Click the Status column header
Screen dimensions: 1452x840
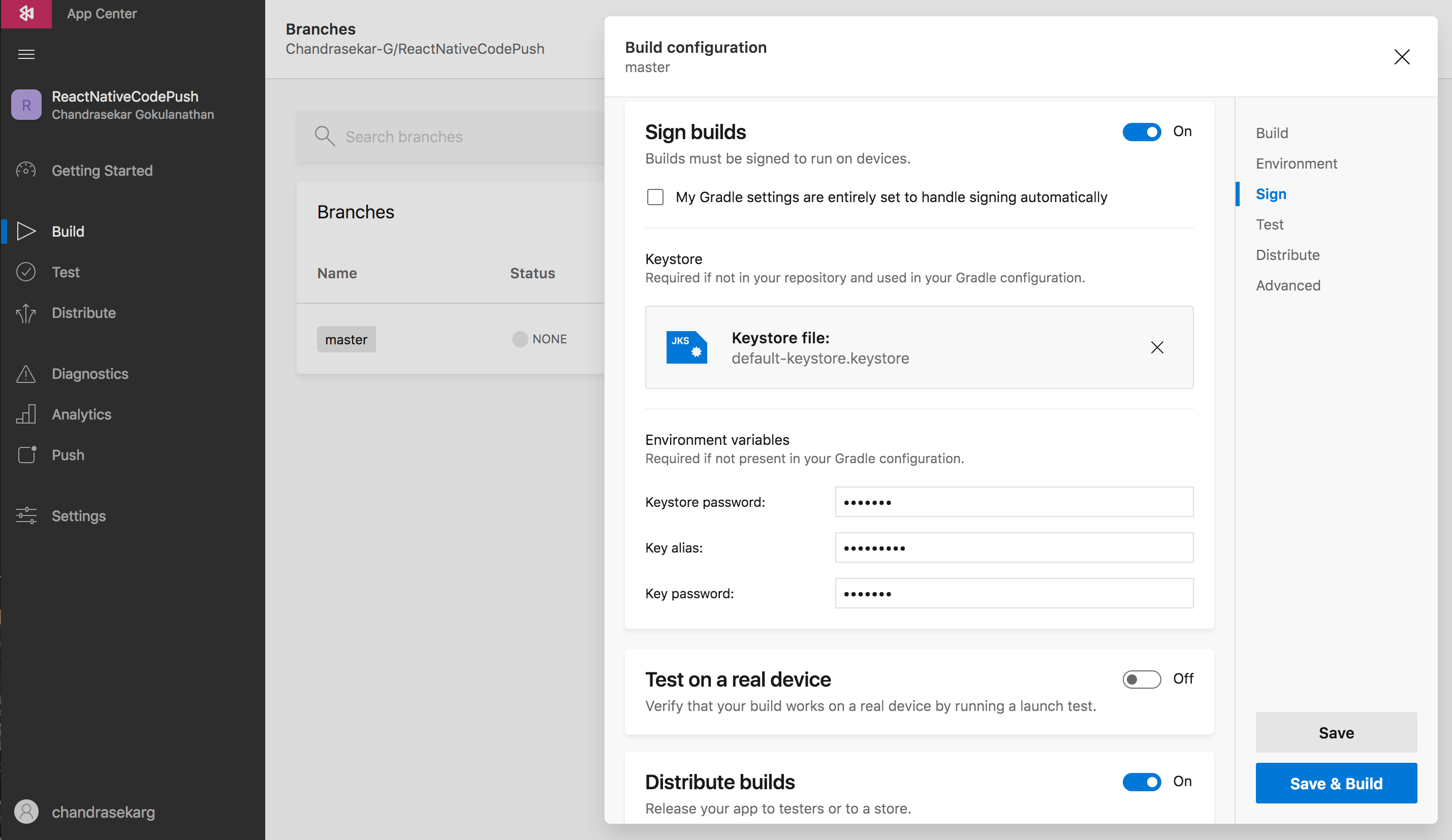tap(532, 273)
